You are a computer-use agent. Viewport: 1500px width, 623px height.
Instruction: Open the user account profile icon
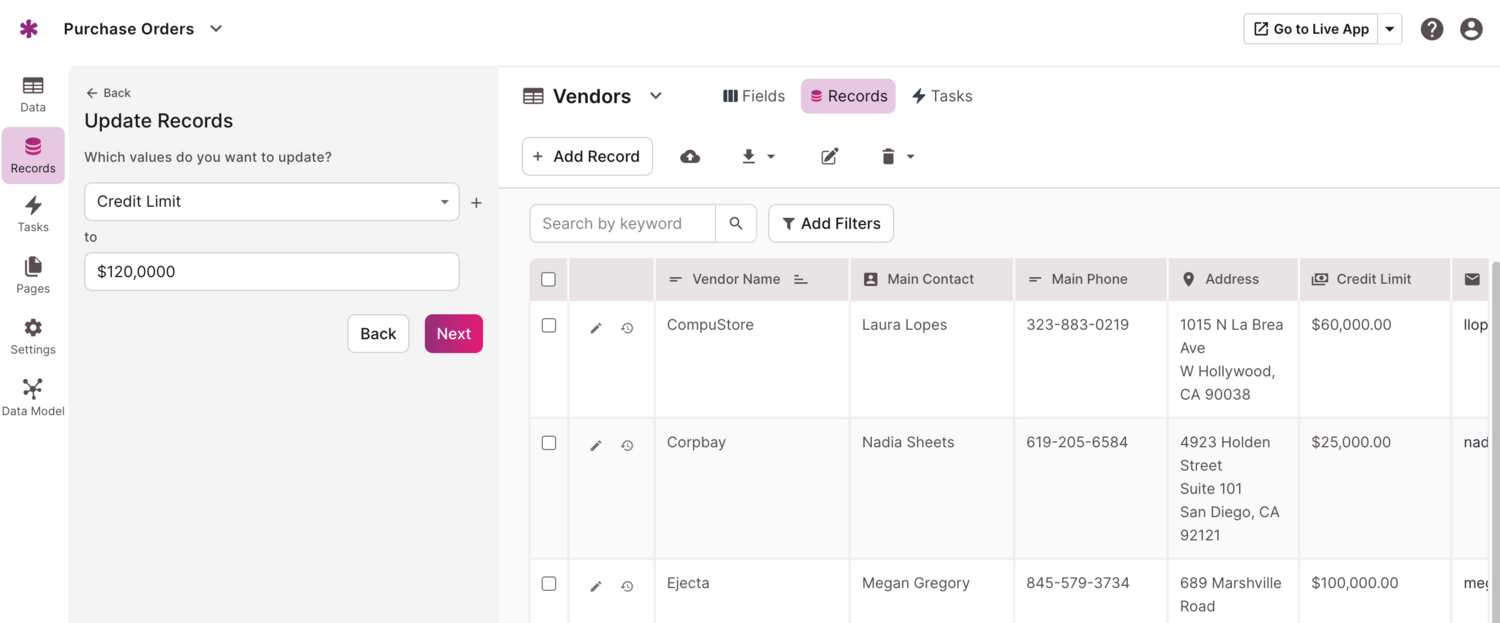[1471, 29]
